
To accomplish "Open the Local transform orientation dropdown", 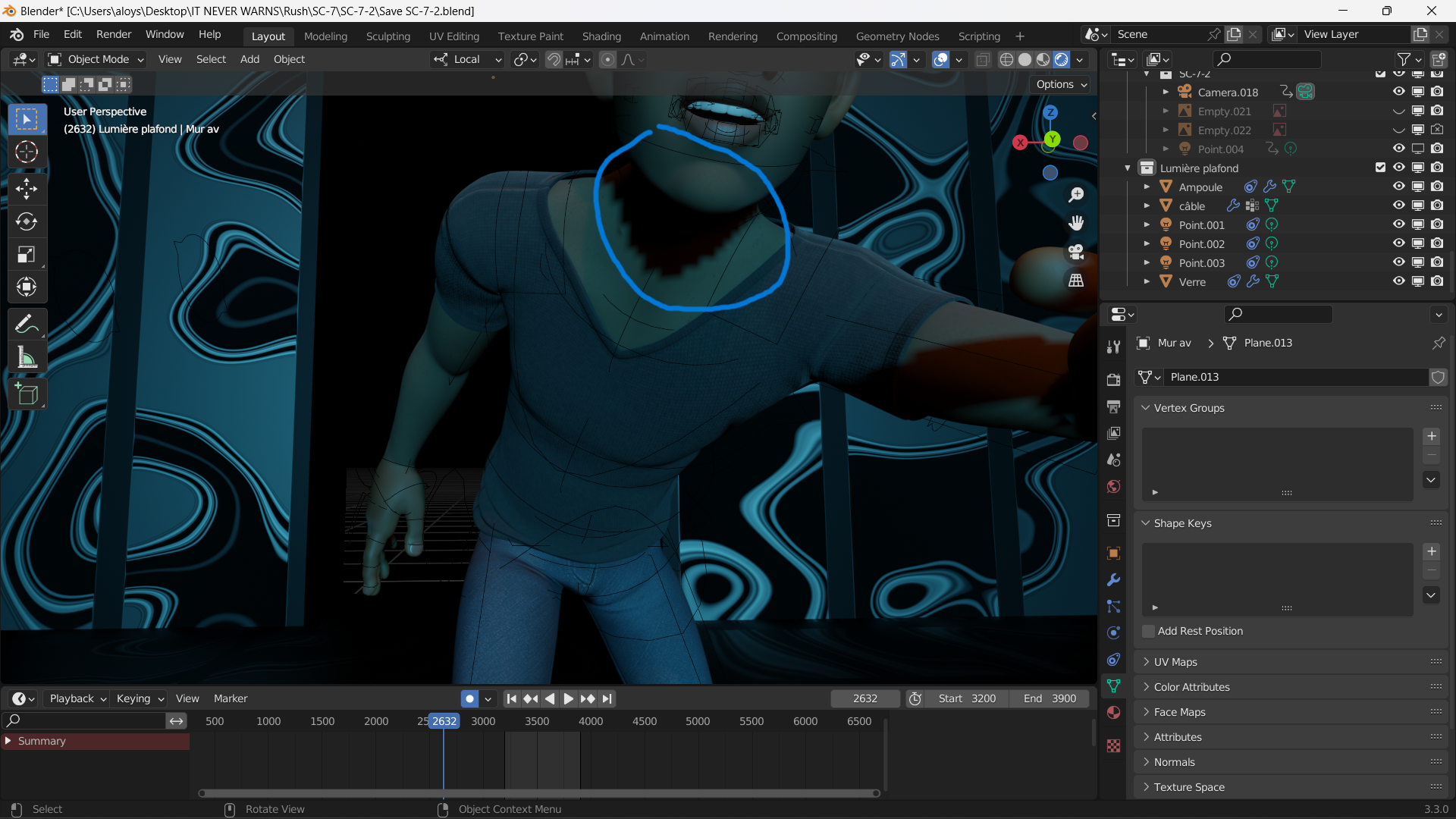I will (x=467, y=59).
